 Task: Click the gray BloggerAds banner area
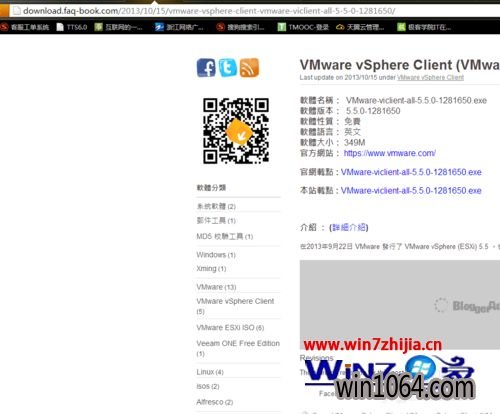point(400,305)
